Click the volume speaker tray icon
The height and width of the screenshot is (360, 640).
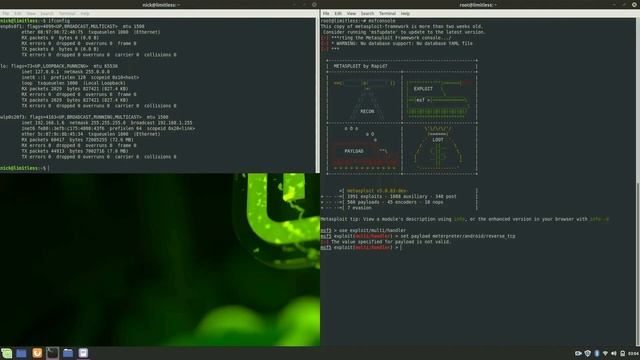click(x=614, y=353)
